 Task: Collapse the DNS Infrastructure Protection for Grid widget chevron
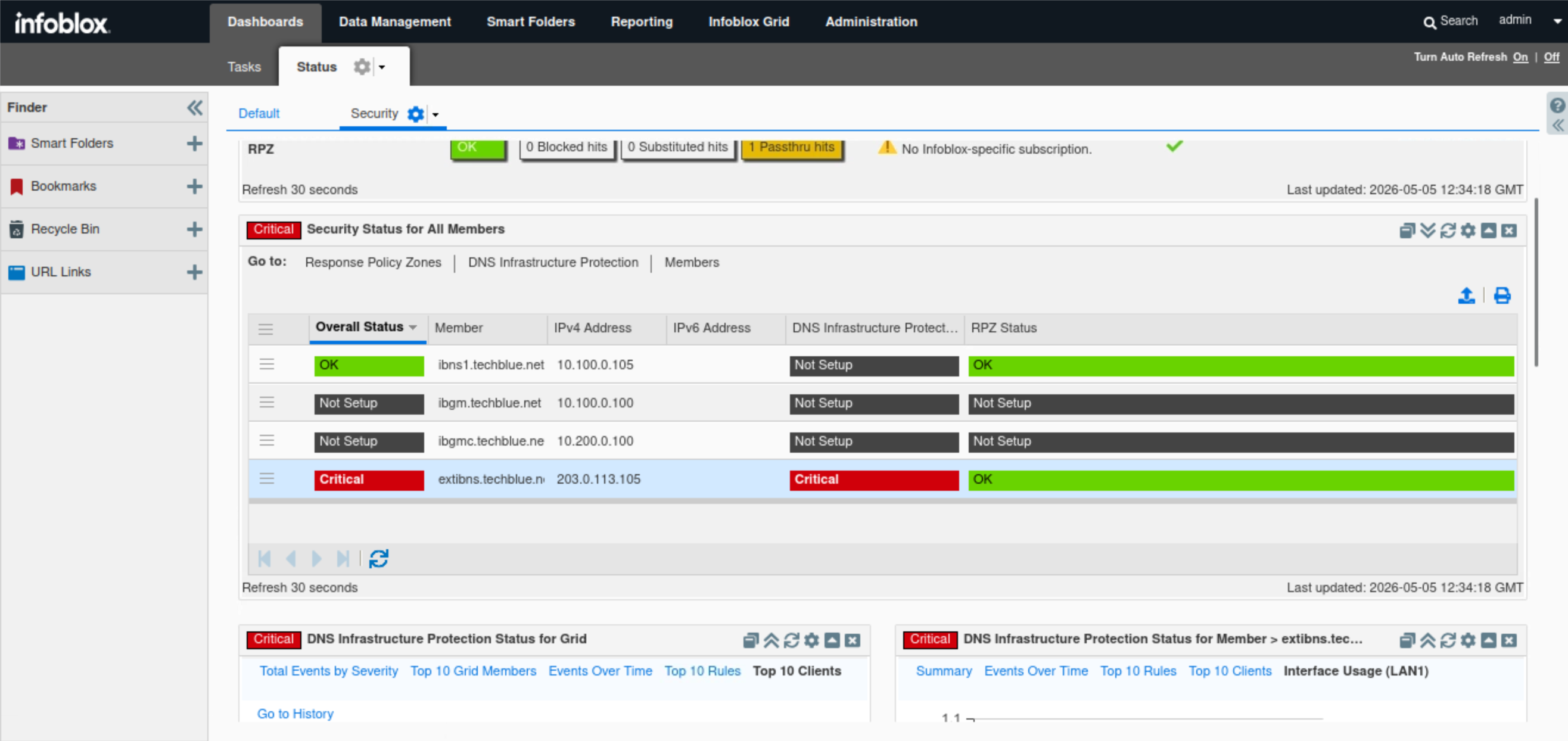click(x=771, y=640)
